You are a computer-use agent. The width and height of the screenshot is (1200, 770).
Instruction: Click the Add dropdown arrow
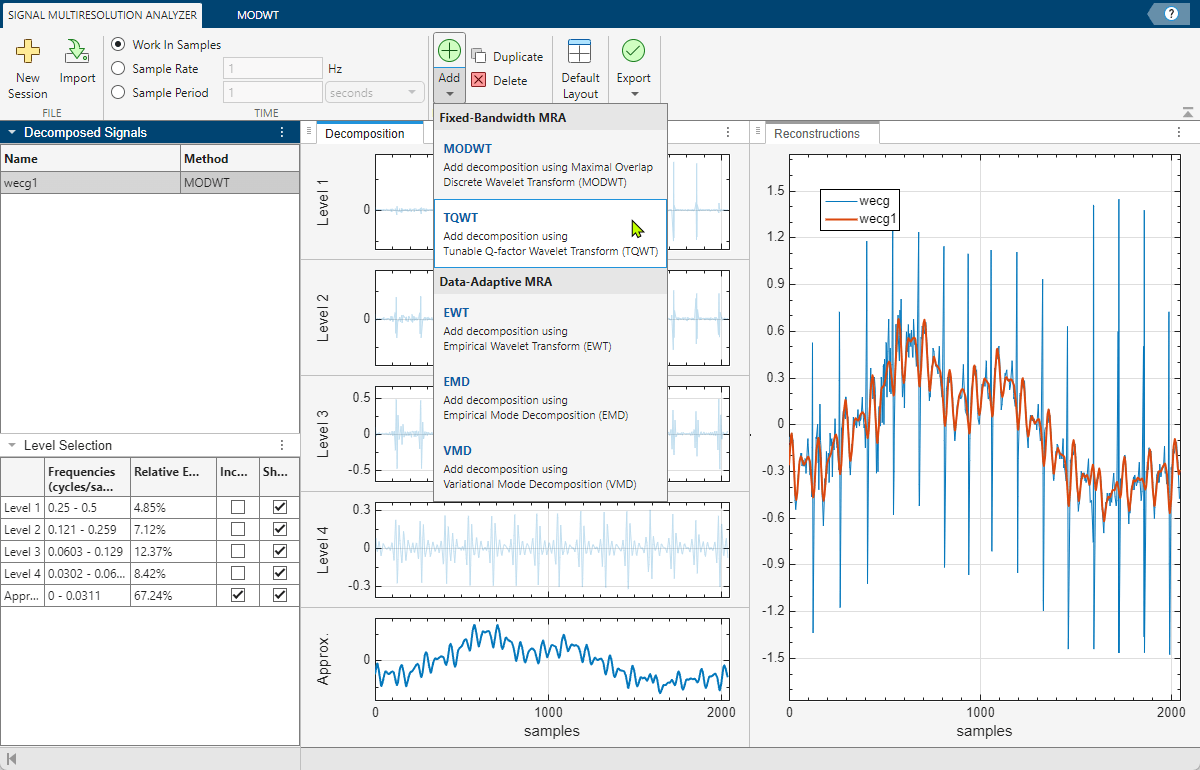(448, 92)
